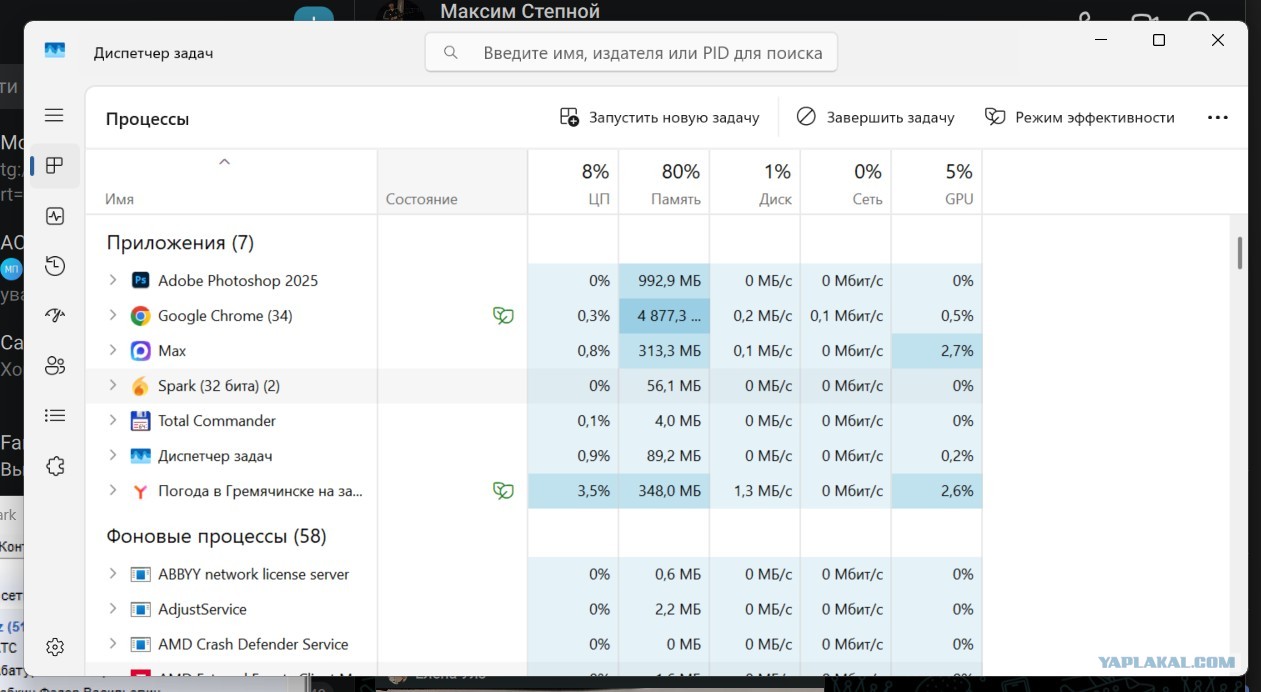Expand the Max process group

tap(113, 351)
